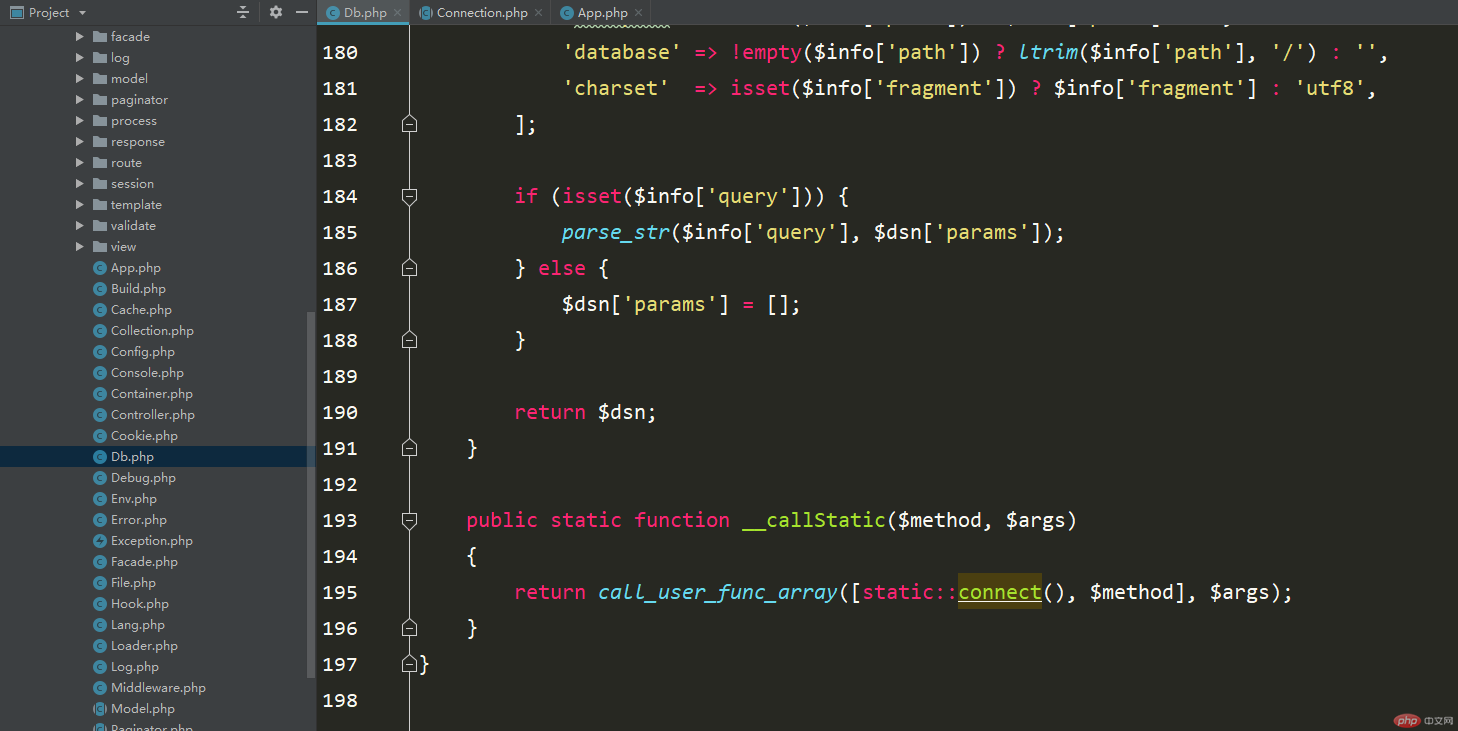This screenshot has height=731, width=1458.
Task: Collapse the if block at line 184
Action: (x=409, y=196)
